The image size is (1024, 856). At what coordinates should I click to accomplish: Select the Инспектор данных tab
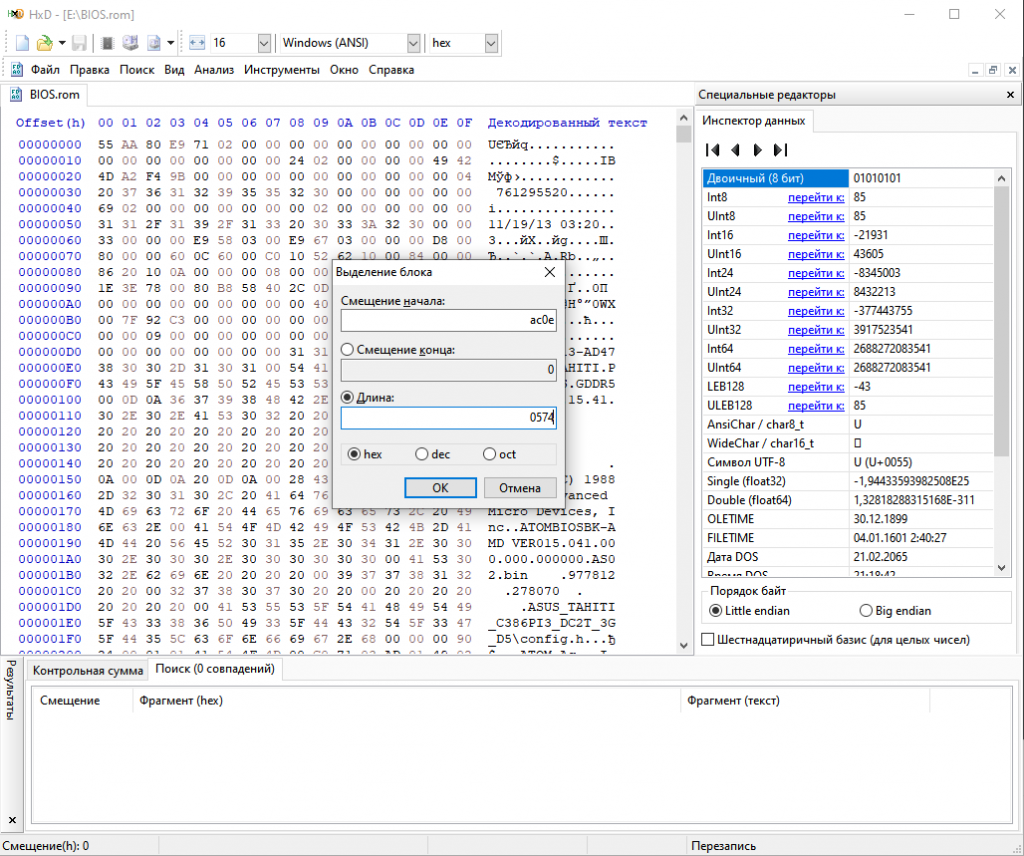point(754,121)
